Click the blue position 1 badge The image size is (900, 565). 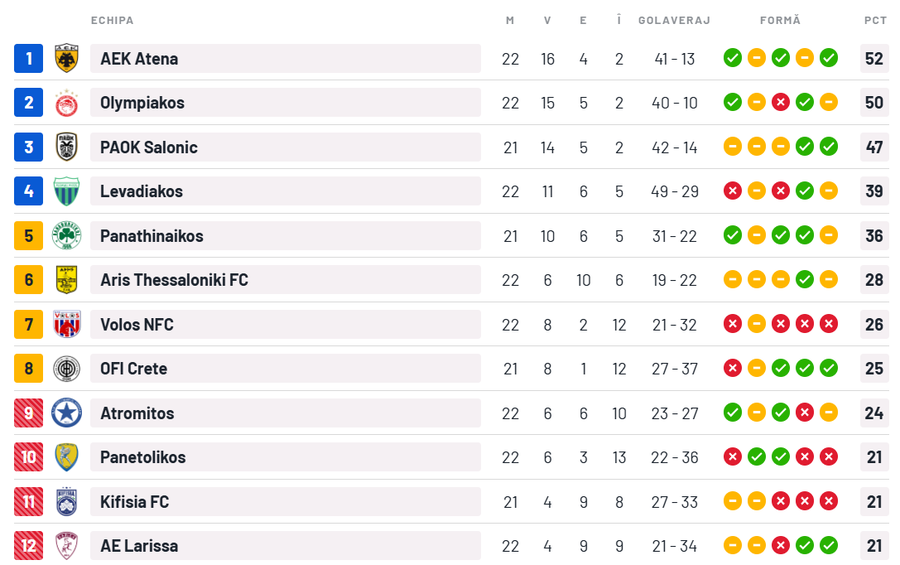(29, 59)
